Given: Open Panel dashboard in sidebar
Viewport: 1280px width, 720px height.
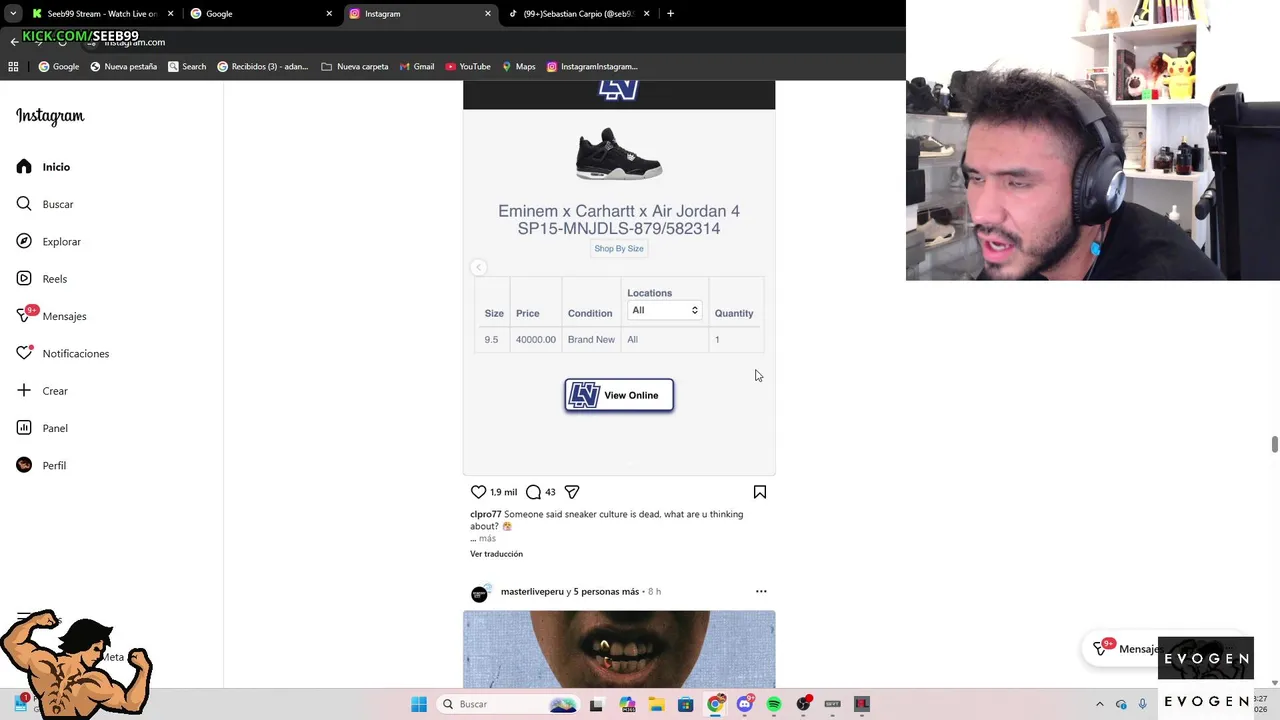Looking at the screenshot, I should 41,428.
